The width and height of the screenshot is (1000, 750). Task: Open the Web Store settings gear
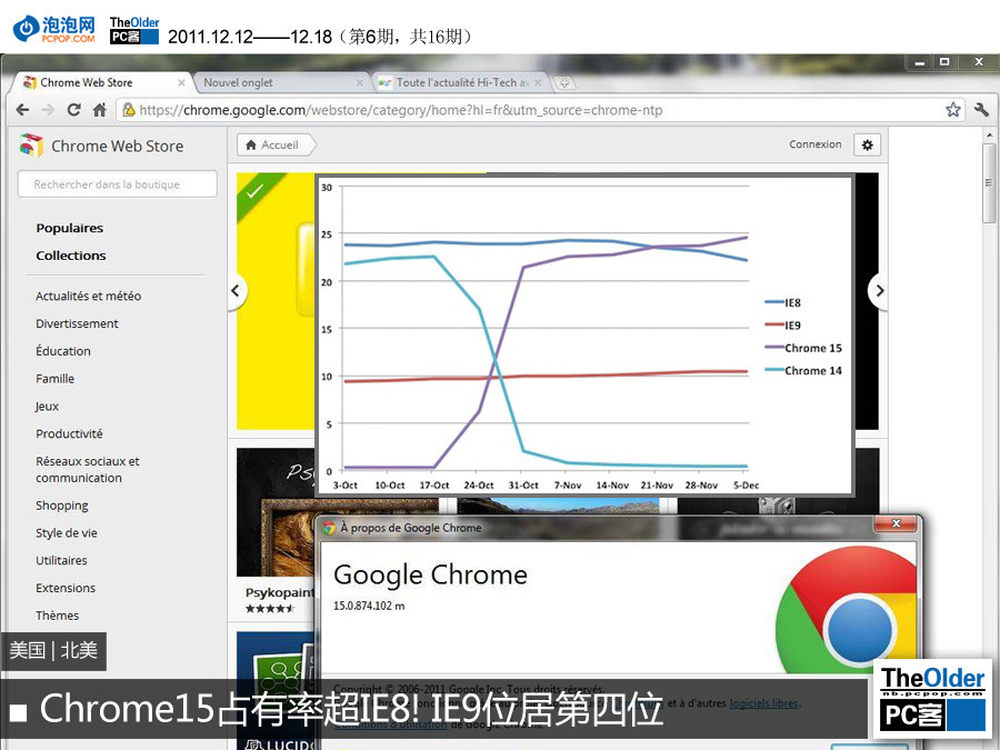(867, 145)
